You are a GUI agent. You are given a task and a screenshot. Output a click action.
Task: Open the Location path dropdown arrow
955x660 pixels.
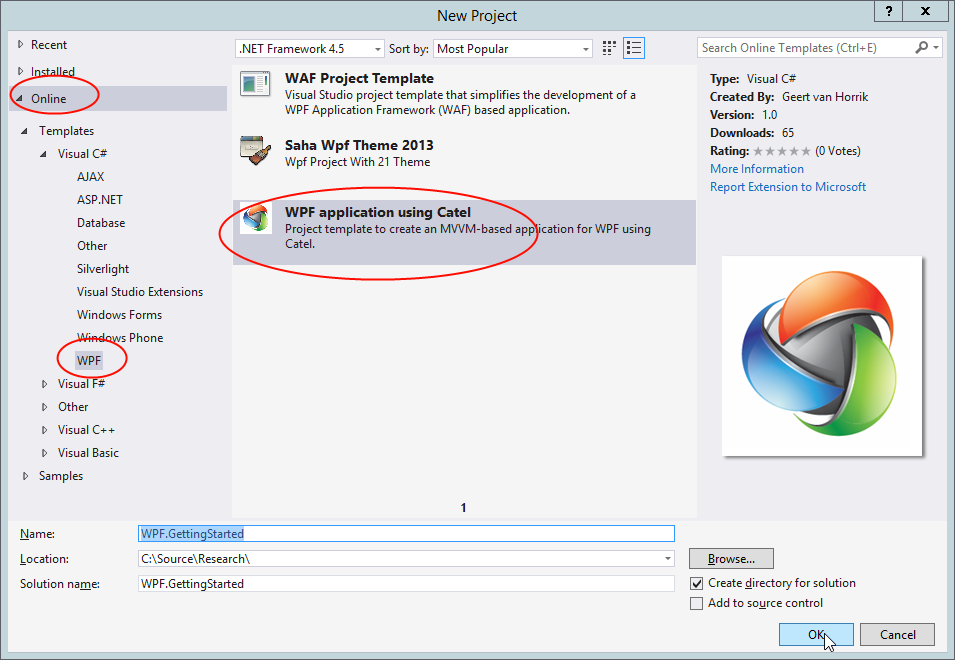[668, 558]
